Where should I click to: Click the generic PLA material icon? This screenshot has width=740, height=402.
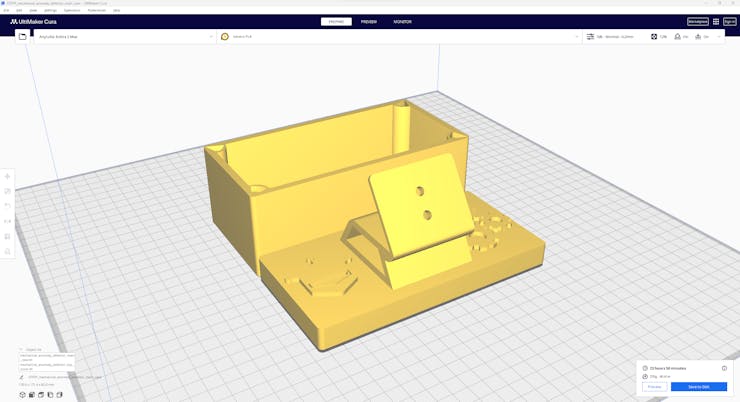(x=225, y=36)
